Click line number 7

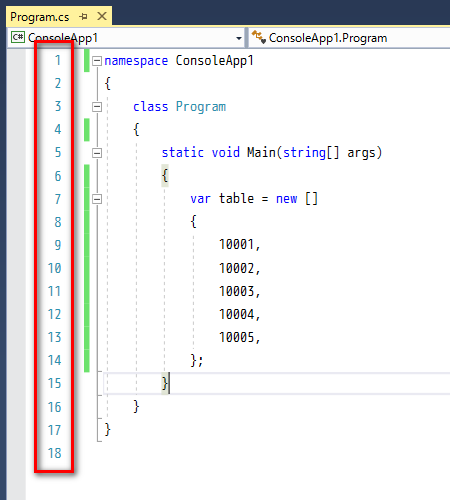(x=58, y=199)
